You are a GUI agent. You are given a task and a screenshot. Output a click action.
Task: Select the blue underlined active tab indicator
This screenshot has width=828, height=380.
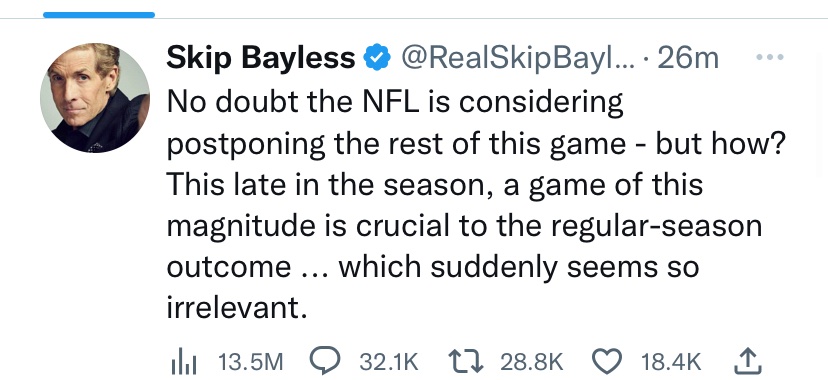pyautogui.click(x=99, y=15)
